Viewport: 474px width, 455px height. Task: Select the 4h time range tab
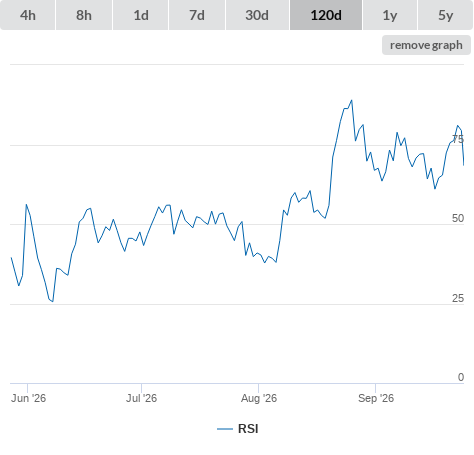[x=28, y=15]
